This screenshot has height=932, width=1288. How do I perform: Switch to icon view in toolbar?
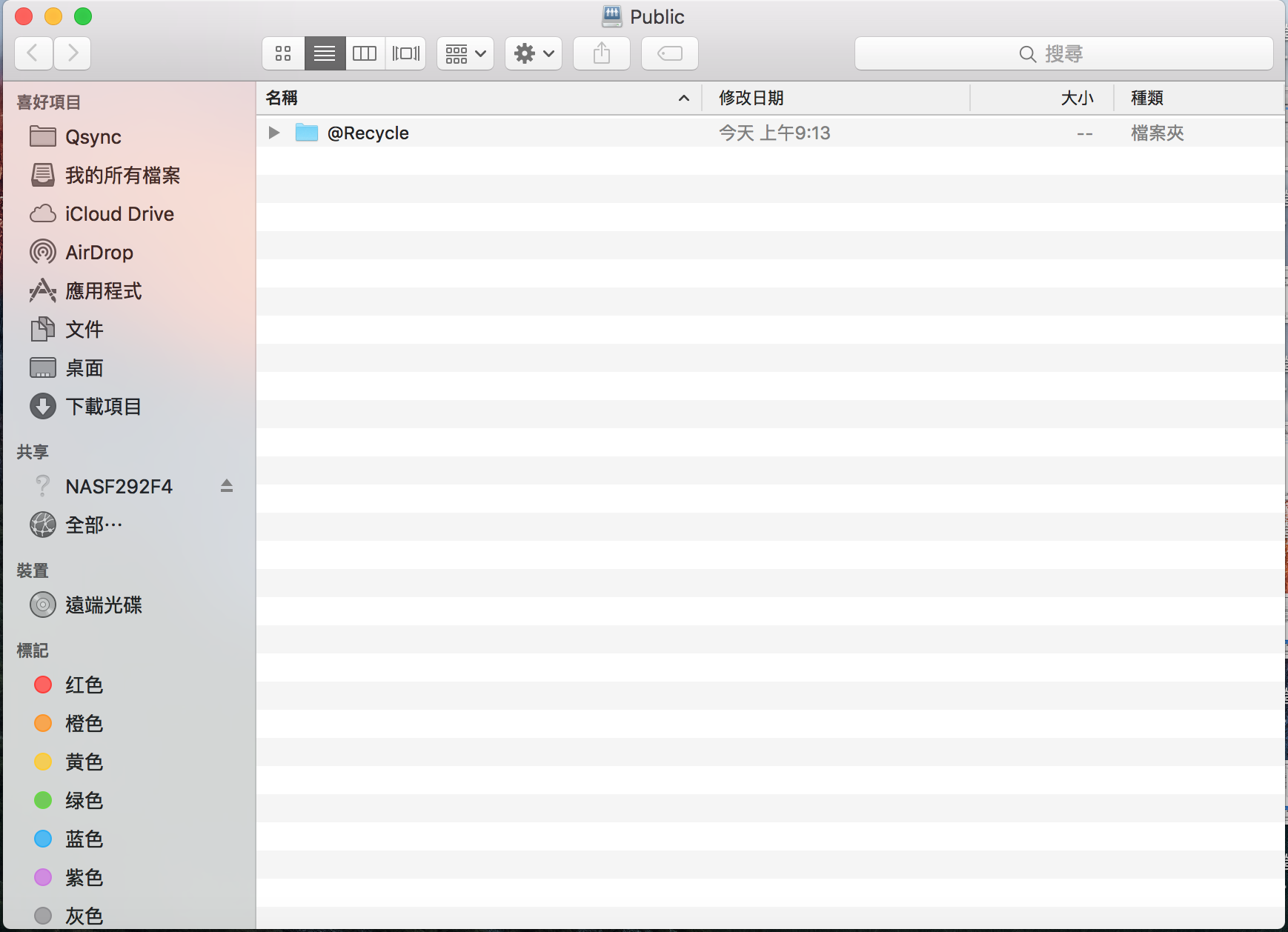[x=283, y=53]
